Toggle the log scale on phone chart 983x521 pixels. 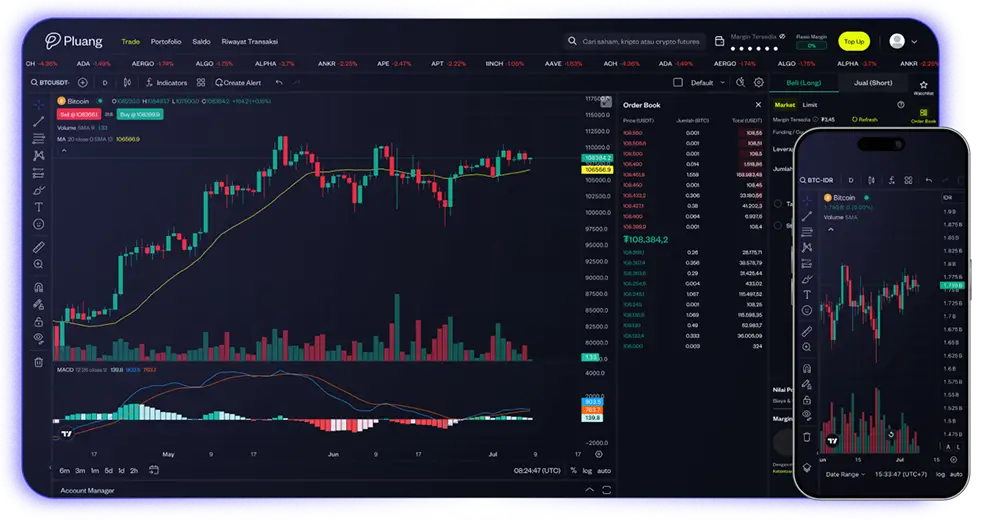click(940, 475)
